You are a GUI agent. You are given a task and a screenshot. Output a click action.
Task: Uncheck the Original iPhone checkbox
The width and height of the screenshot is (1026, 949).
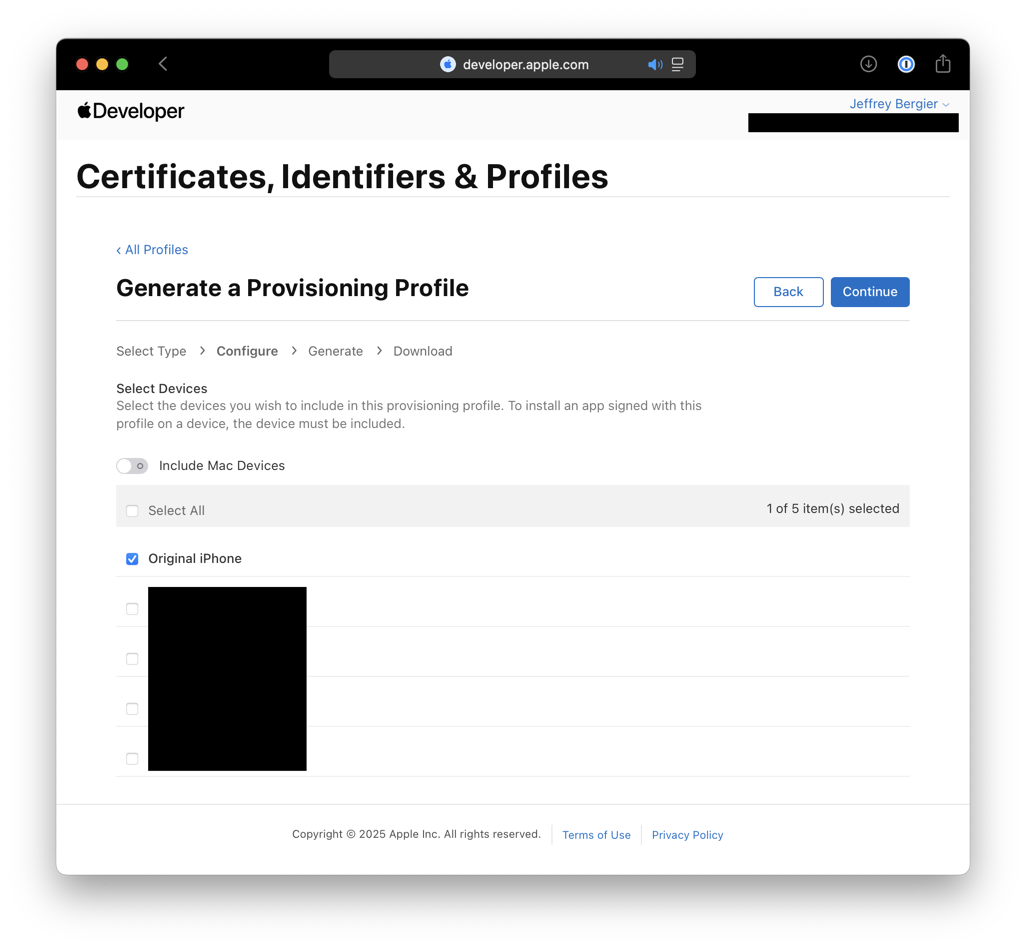click(132, 559)
